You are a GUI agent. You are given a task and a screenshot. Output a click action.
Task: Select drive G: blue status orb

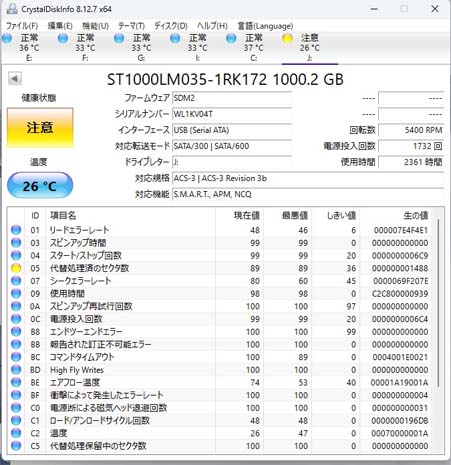(119, 39)
